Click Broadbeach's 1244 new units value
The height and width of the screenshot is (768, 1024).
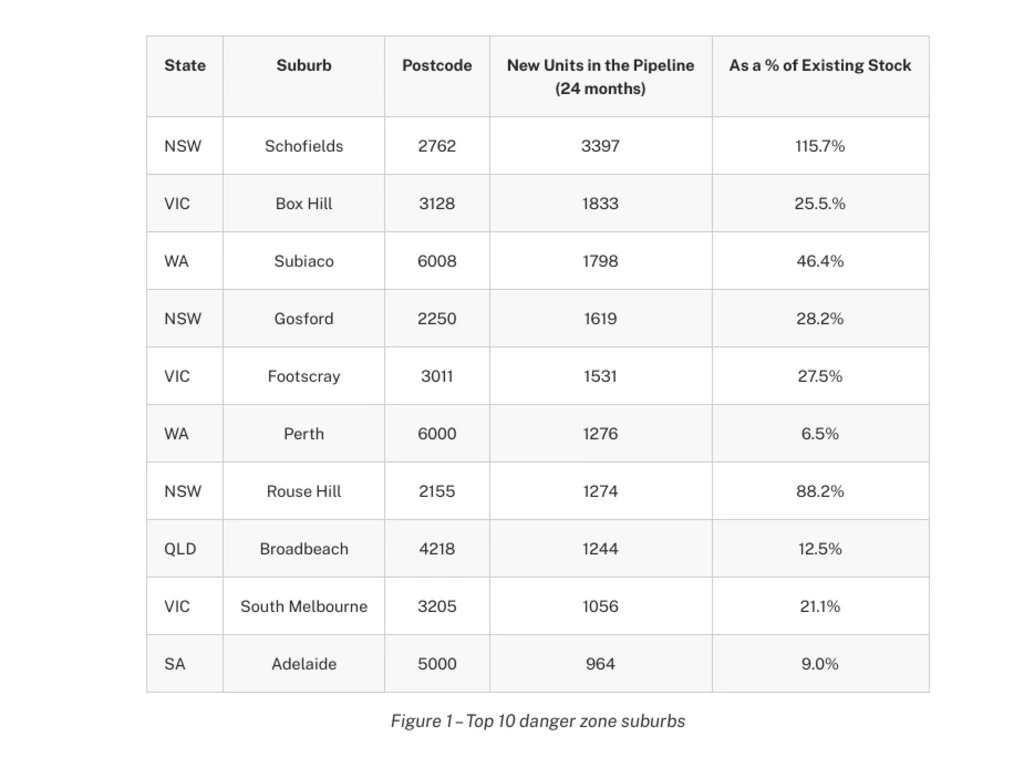click(600, 549)
